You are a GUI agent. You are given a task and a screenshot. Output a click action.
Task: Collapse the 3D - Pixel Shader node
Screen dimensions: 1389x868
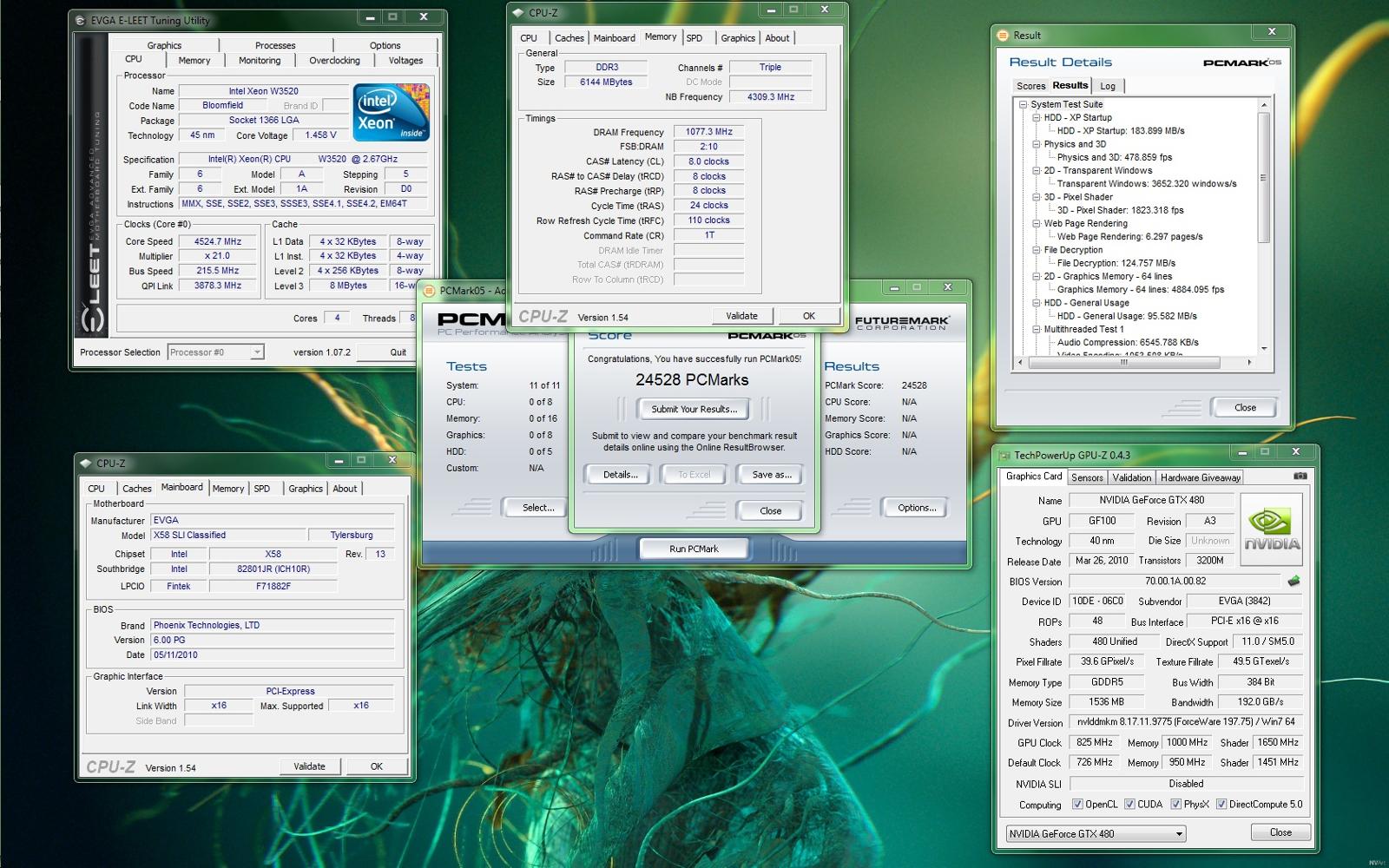(x=1037, y=197)
